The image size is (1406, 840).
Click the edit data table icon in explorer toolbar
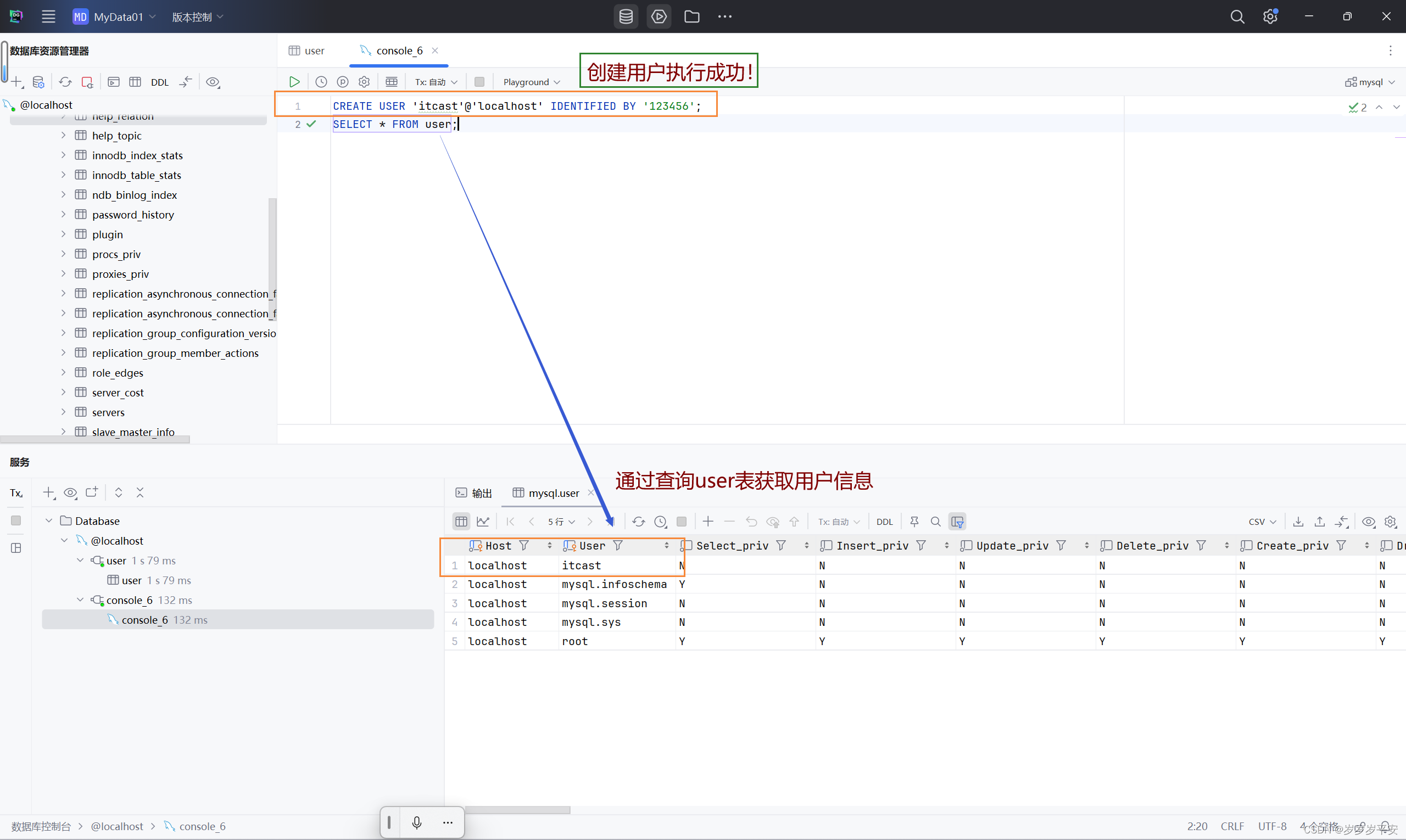tap(135, 82)
